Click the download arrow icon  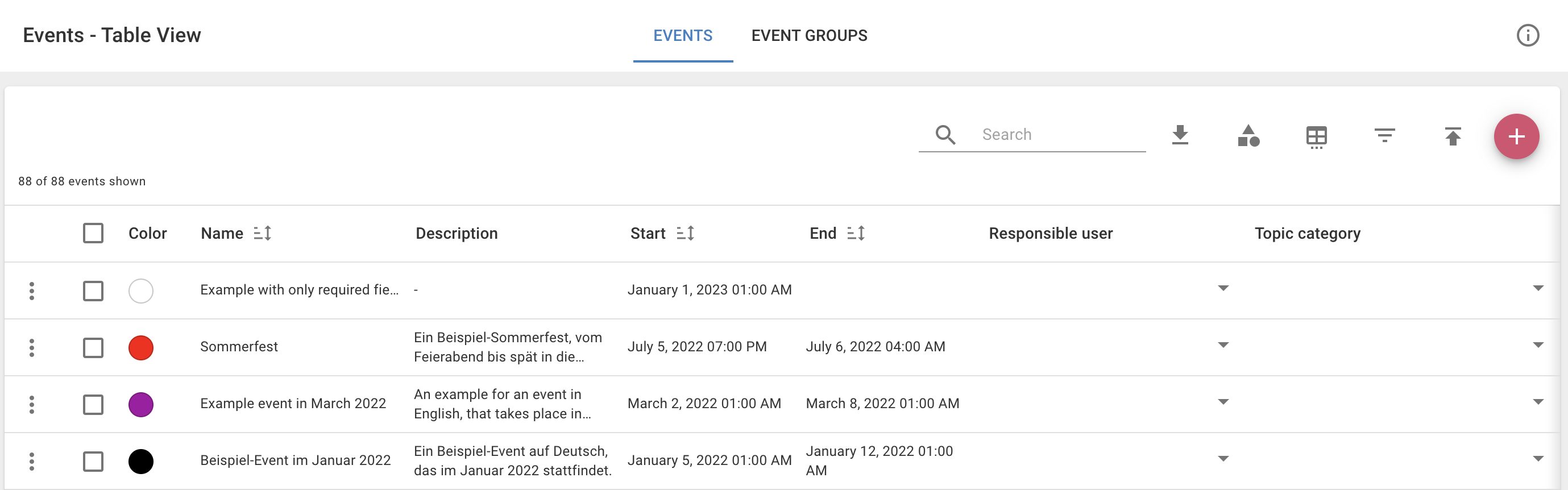click(1180, 135)
